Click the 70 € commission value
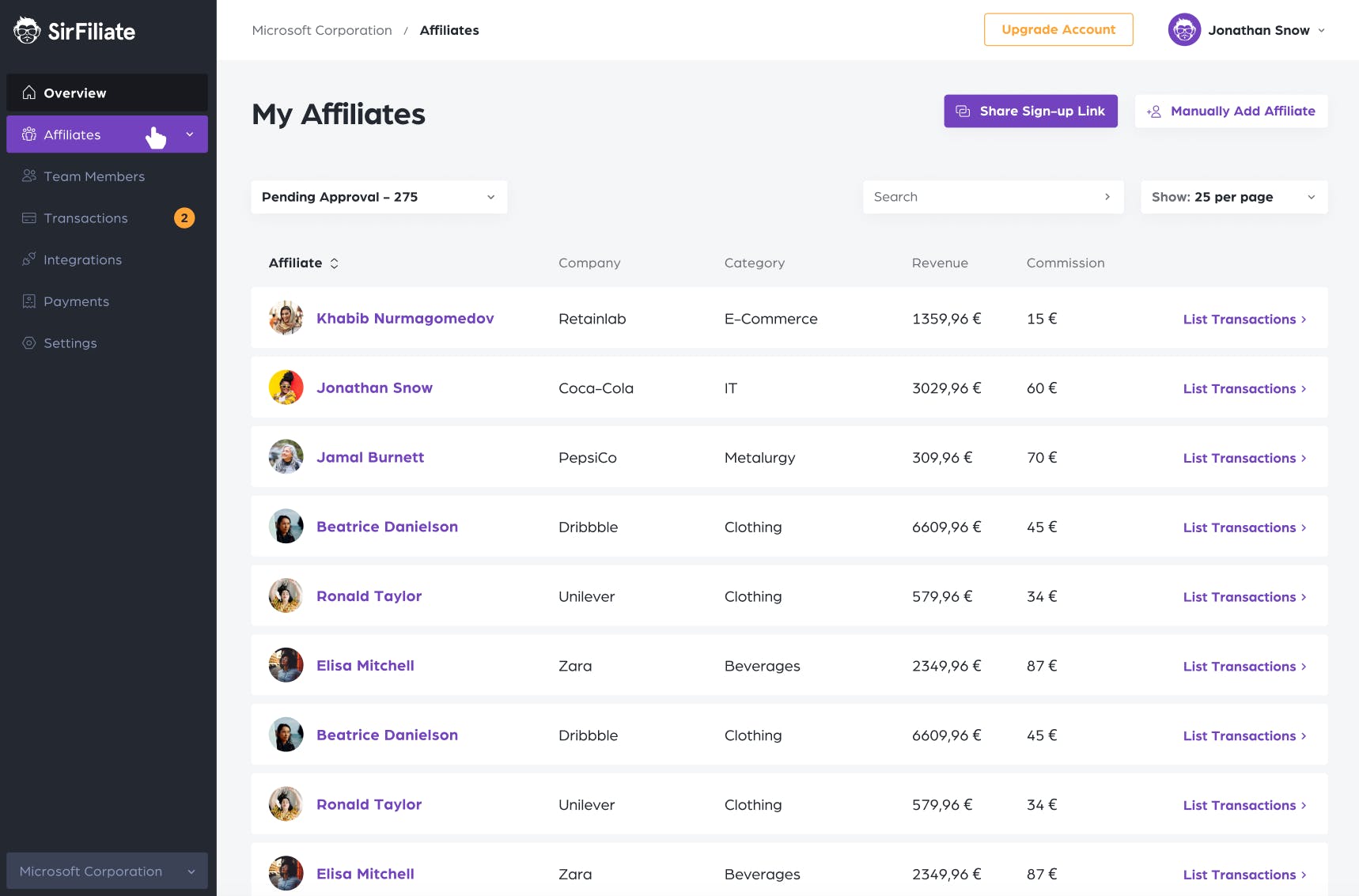The height and width of the screenshot is (896, 1359). (x=1042, y=458)
